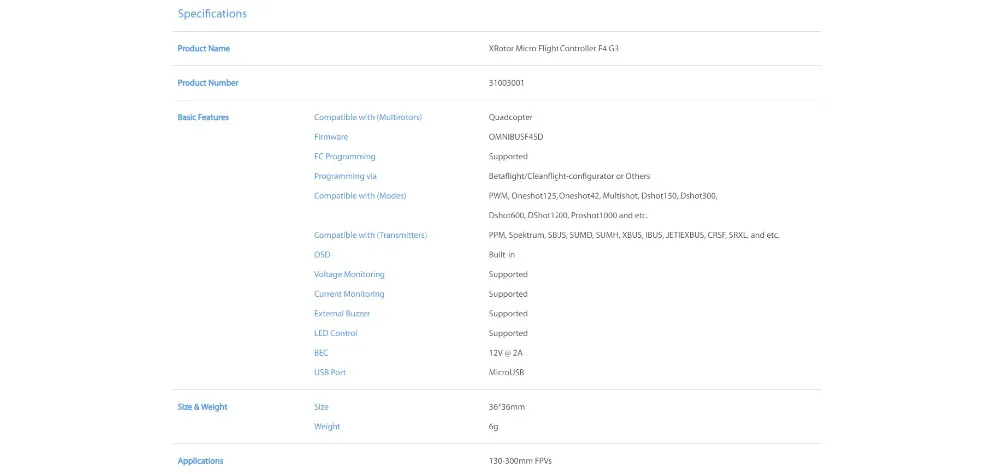Click Compatible with (Transmitters) label
The image size is (1000, 474).
371,235
